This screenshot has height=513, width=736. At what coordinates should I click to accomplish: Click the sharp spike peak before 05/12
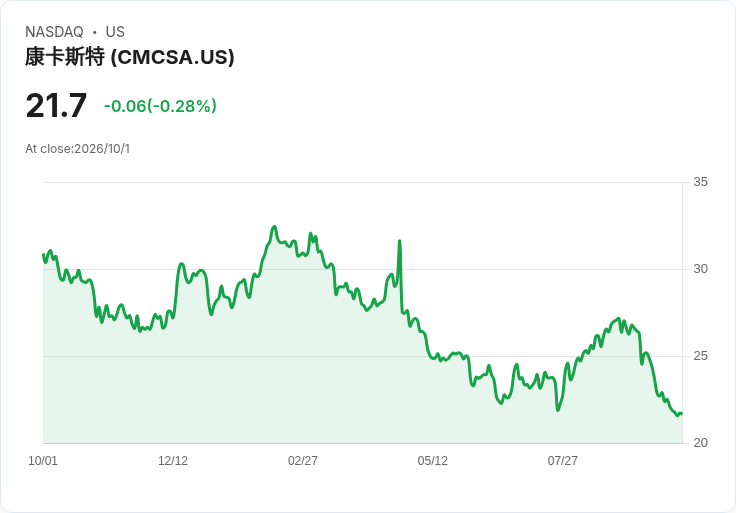(399, 241)
